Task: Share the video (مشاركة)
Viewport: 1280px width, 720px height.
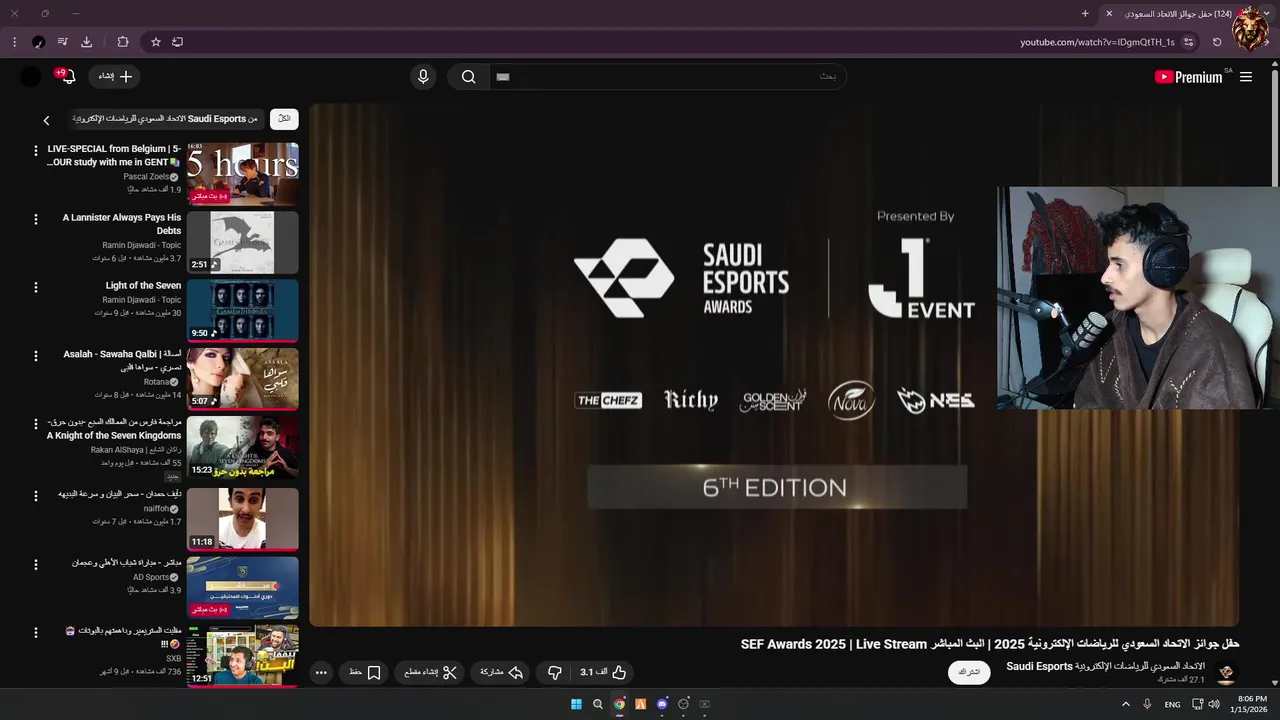Action: point(502,673)
